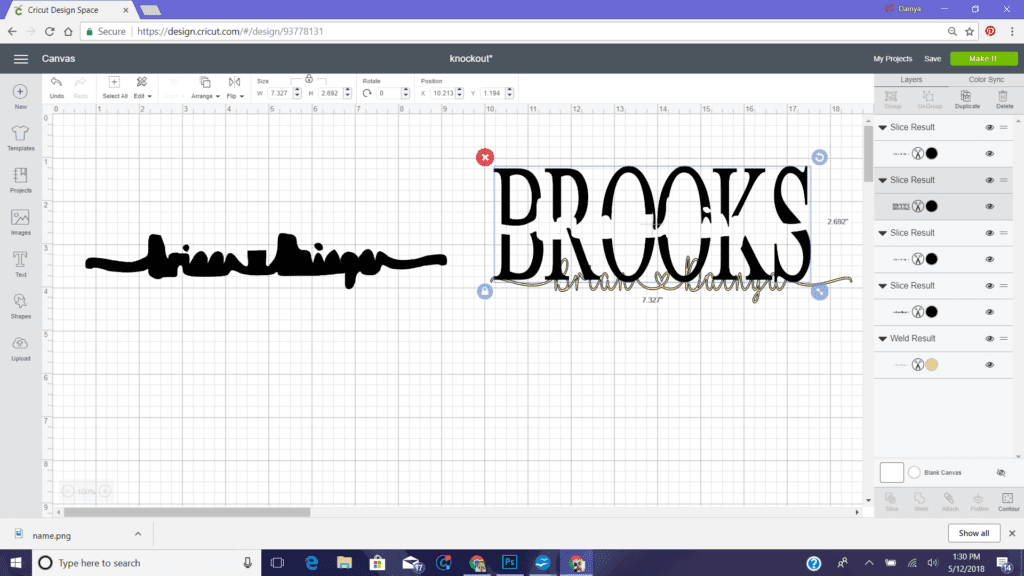Click the black swatch of the BROOKS slice layer

[931, 206]
